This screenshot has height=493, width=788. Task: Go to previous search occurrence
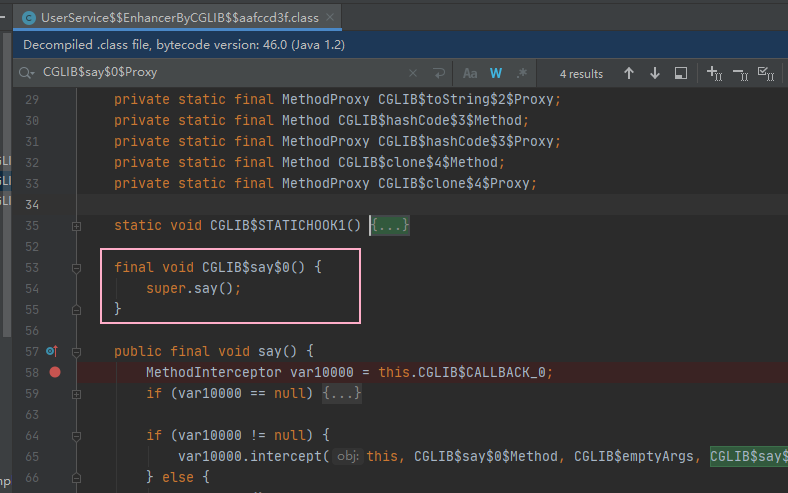pos(629,73)
